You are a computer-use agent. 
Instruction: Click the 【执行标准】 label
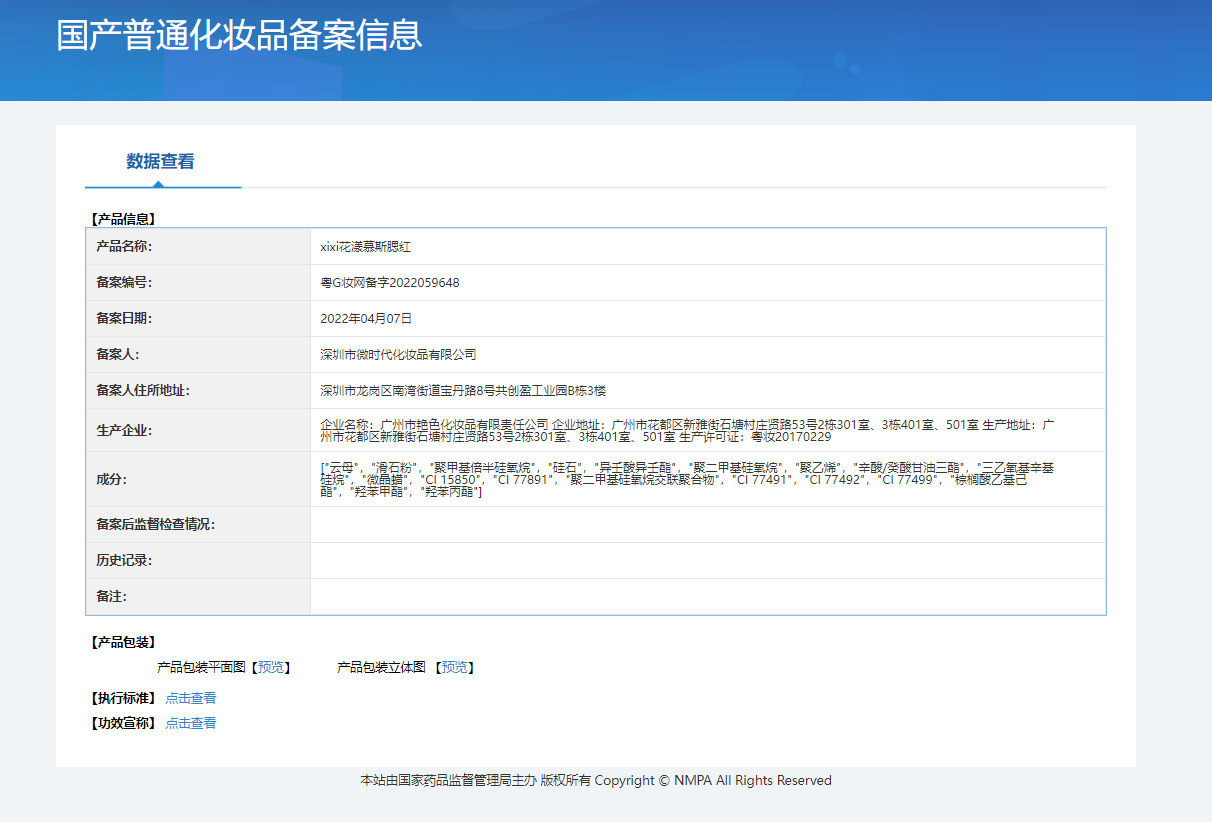pyautogui.click(x=123, y=698)
